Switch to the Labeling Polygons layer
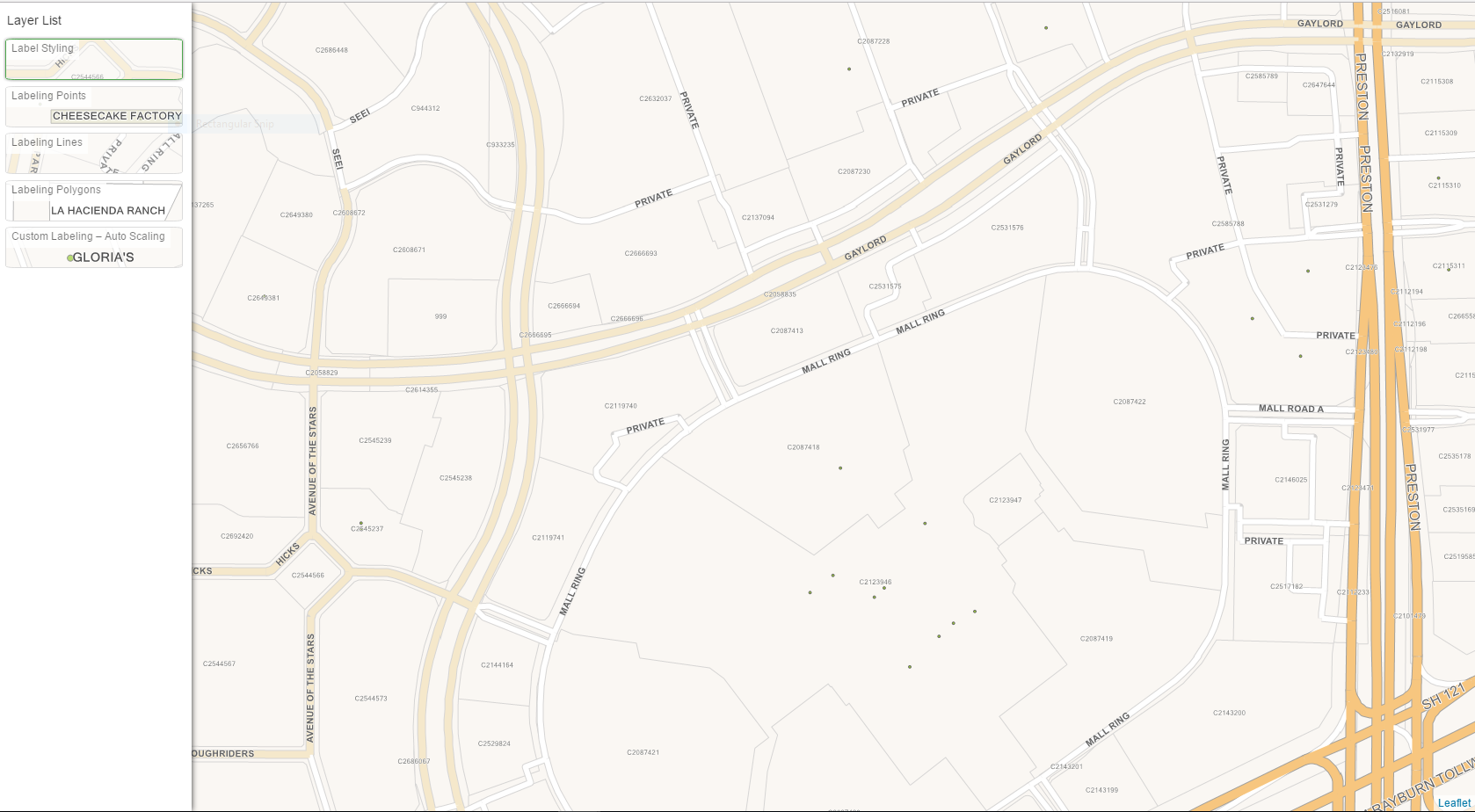The image size is (1475, 812). tap(94, 200)
